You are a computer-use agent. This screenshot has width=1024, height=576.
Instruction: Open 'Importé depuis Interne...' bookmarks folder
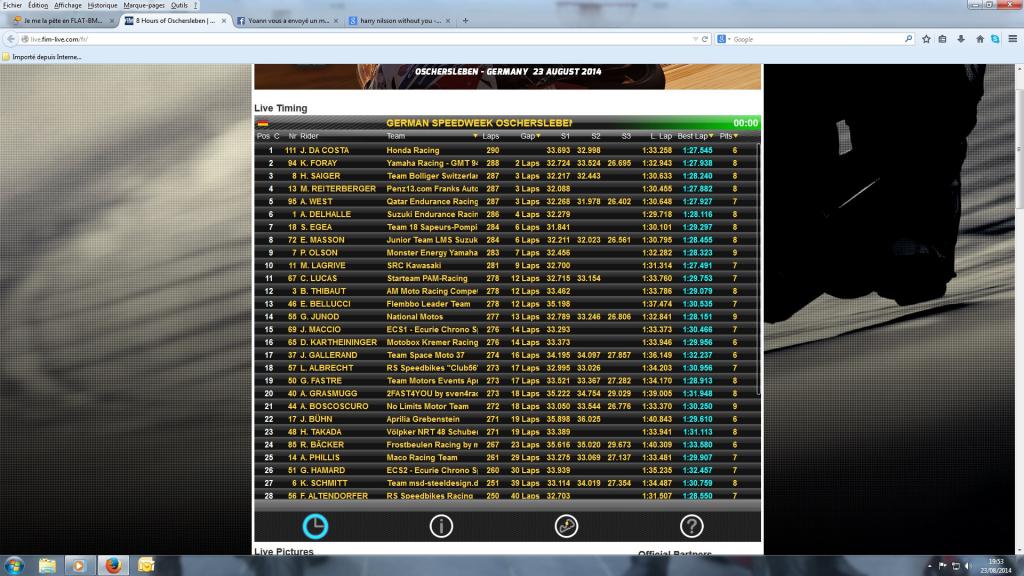(42, 57)
